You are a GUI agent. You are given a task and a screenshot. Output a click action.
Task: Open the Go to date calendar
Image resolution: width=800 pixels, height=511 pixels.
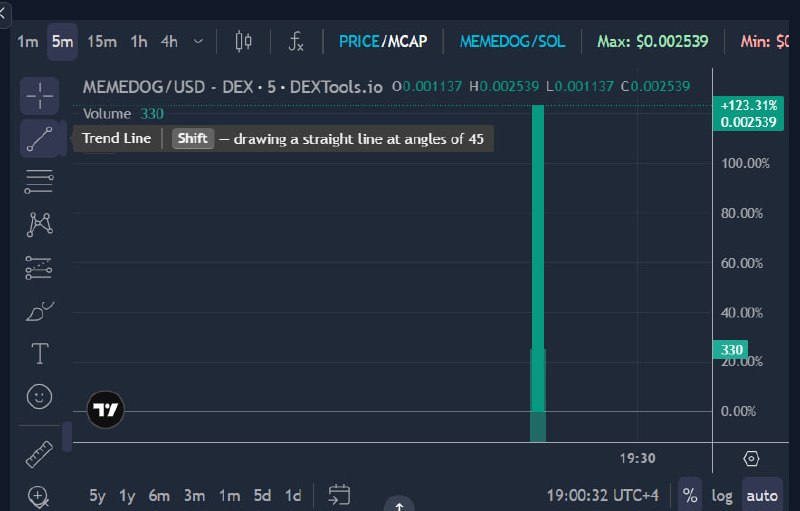coord(339,495)
